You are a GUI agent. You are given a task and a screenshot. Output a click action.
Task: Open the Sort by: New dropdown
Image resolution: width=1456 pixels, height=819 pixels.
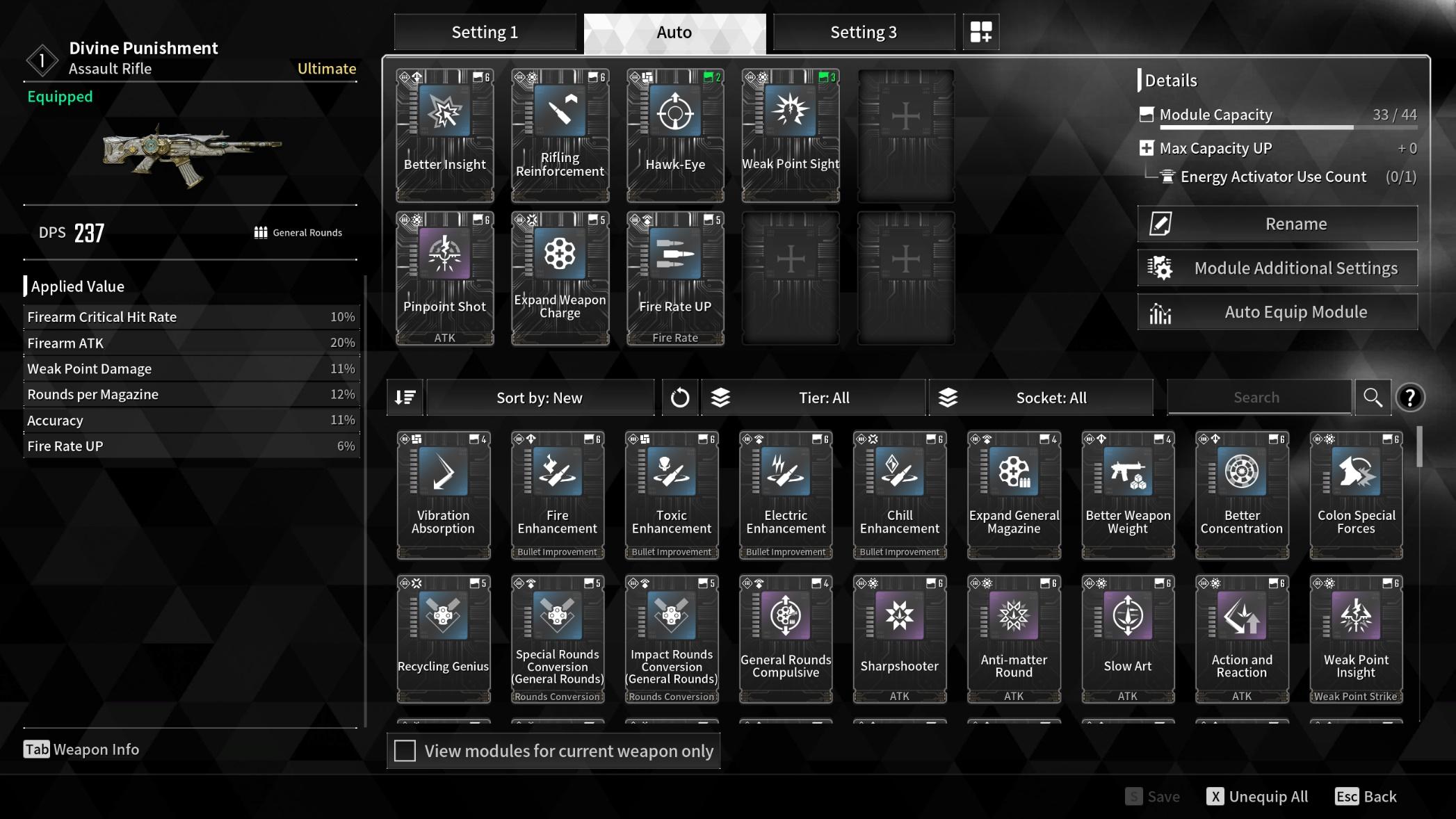[540, 398]
